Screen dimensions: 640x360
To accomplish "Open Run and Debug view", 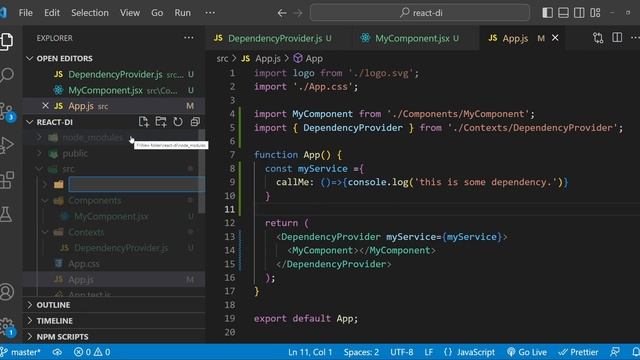I will click(x=7, y=145).
